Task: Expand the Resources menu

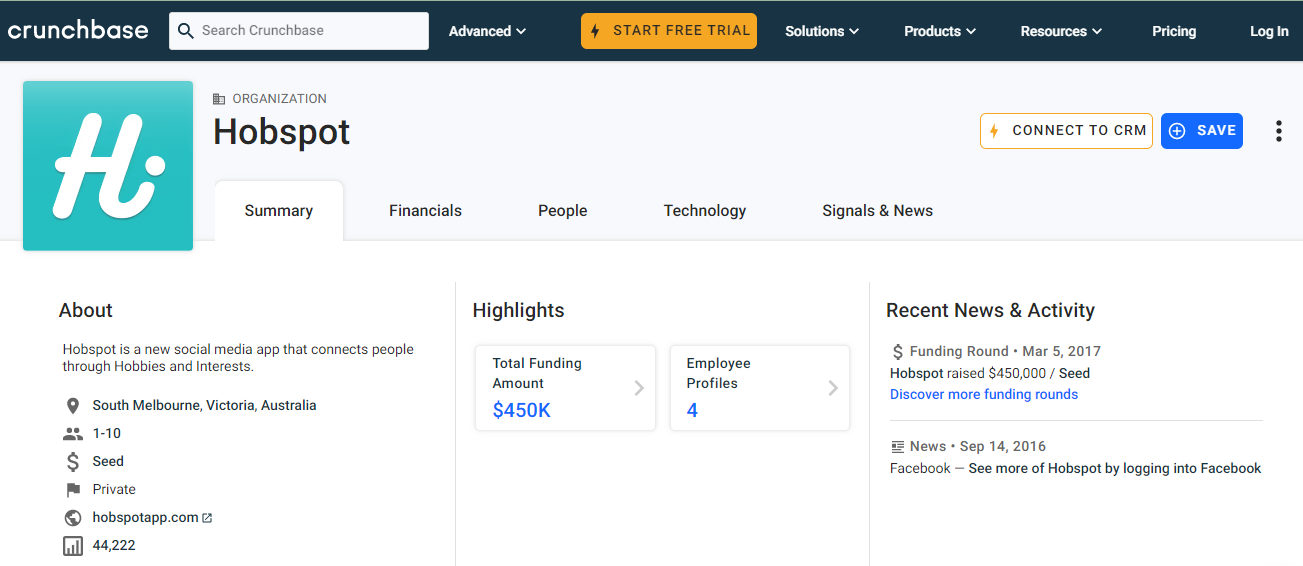Action: [x=1061, y=31]
